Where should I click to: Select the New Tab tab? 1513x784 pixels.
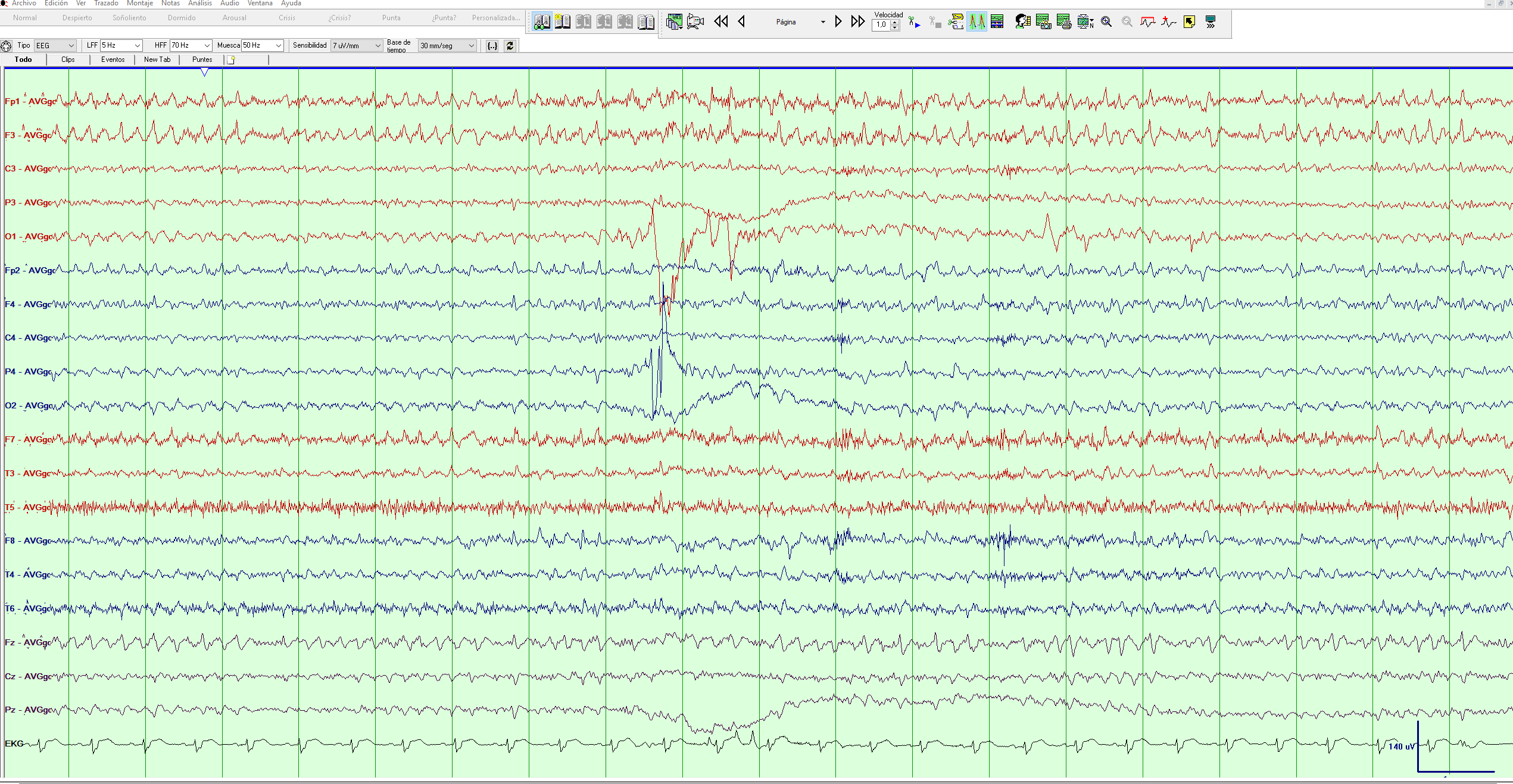(157, 60)
